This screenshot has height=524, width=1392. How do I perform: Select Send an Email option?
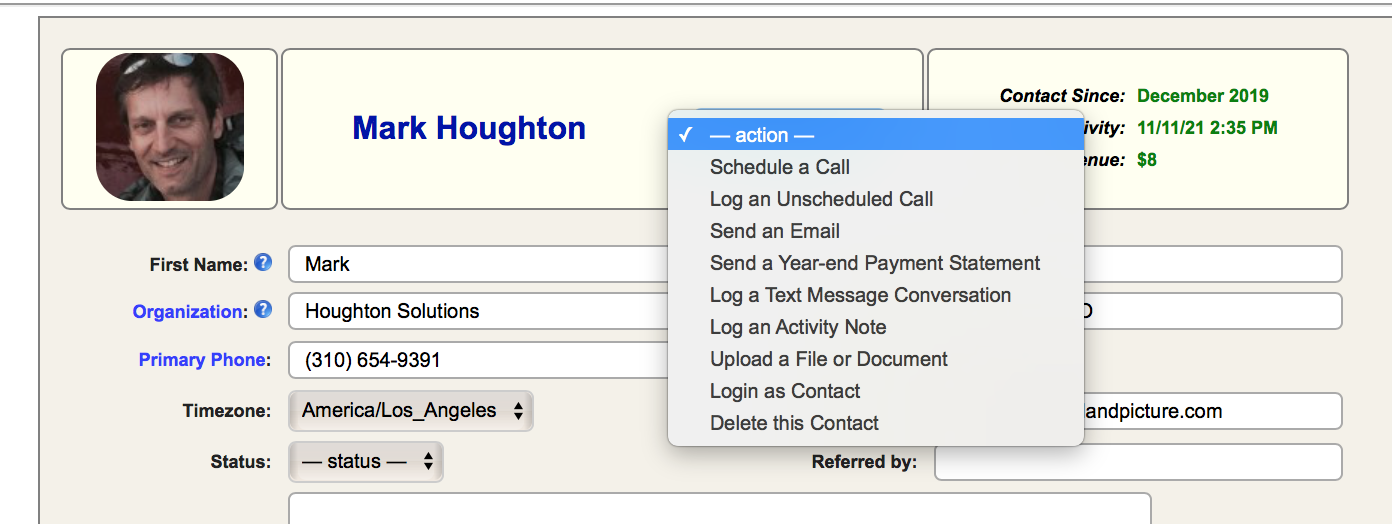coord(774,231)
